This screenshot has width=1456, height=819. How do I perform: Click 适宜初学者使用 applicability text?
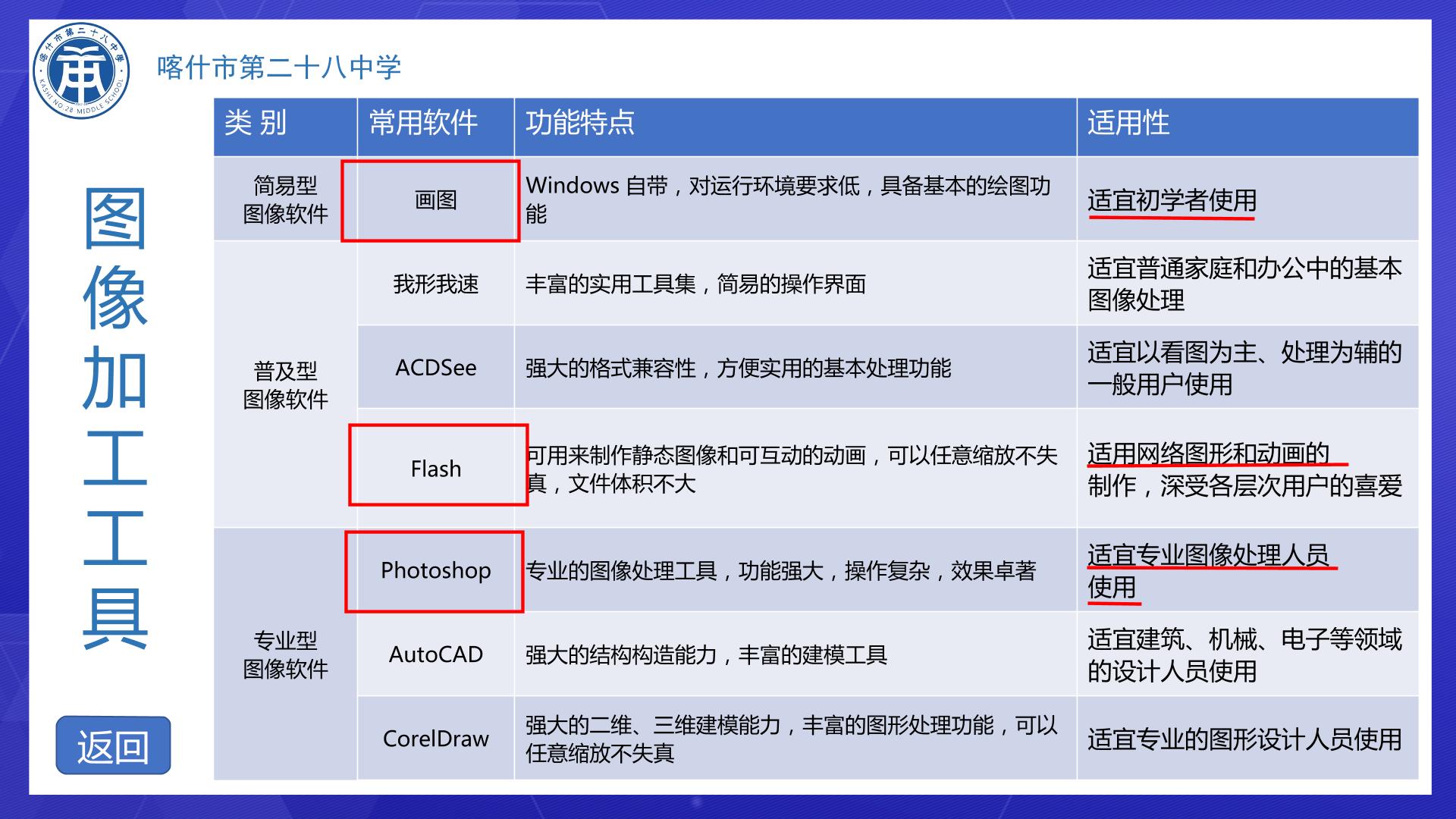pyautogui.click(x=1172, y=200)
